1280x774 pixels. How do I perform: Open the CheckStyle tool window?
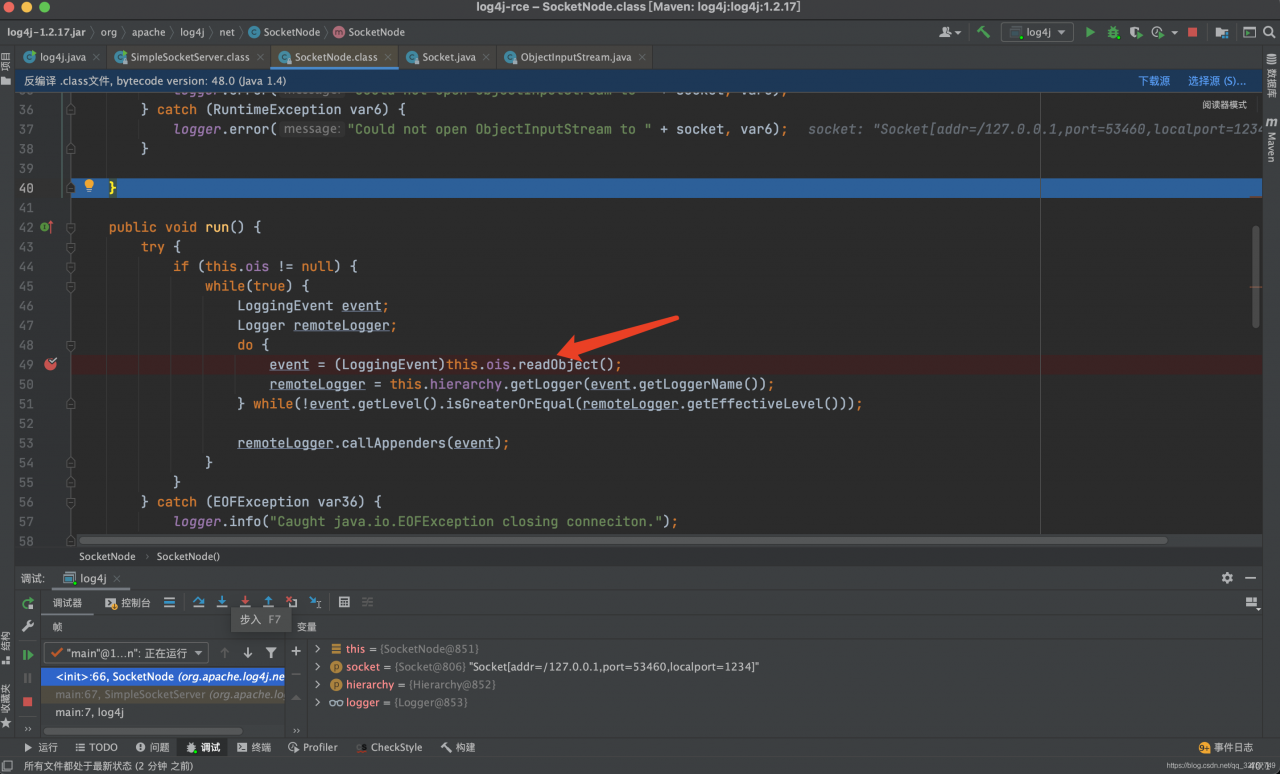390,747
